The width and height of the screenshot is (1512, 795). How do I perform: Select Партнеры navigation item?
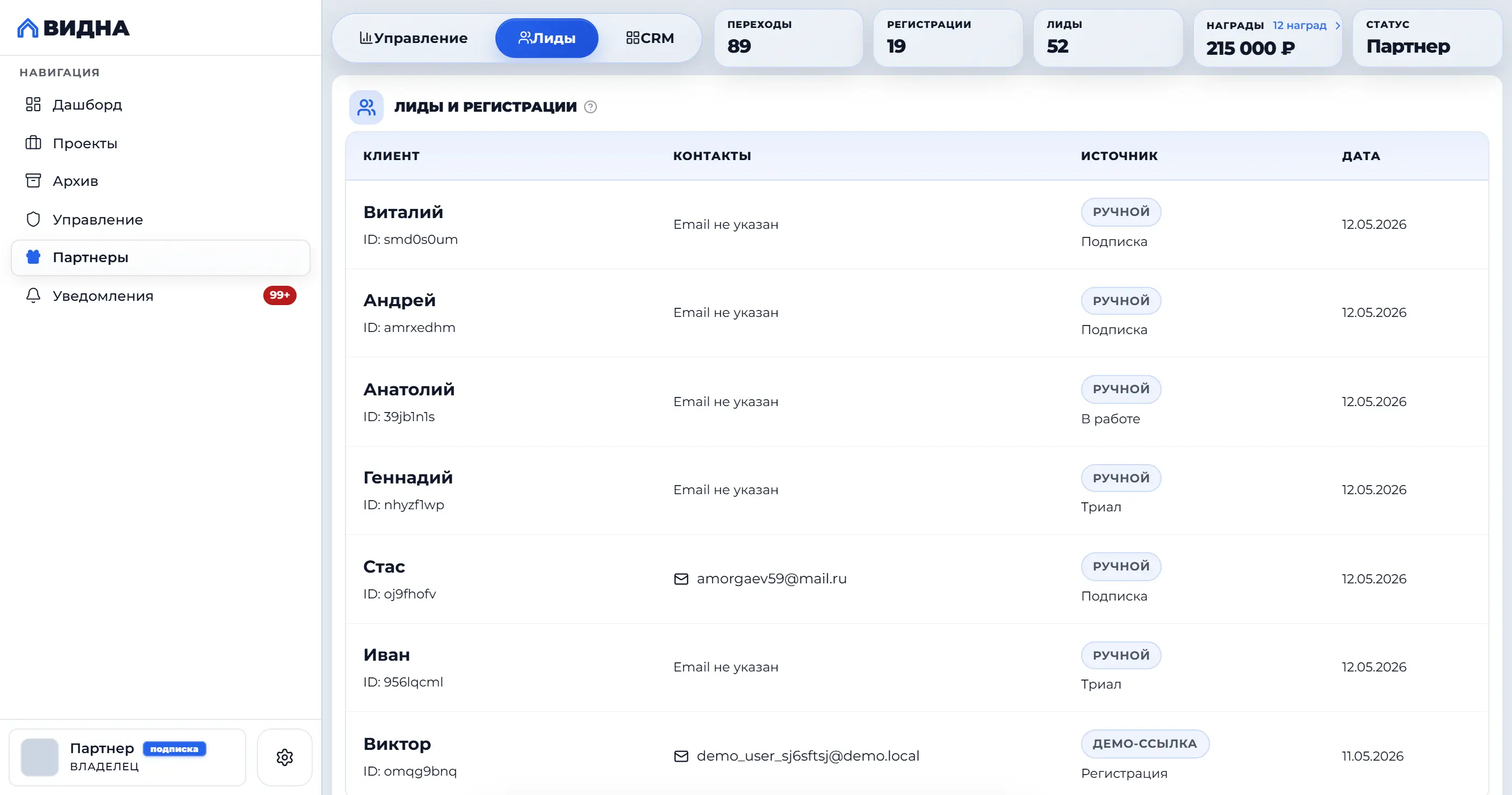(x=160, y=257)
